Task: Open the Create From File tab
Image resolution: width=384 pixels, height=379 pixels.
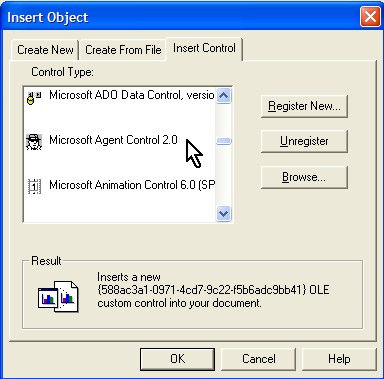Action: [x=123, y=50]
